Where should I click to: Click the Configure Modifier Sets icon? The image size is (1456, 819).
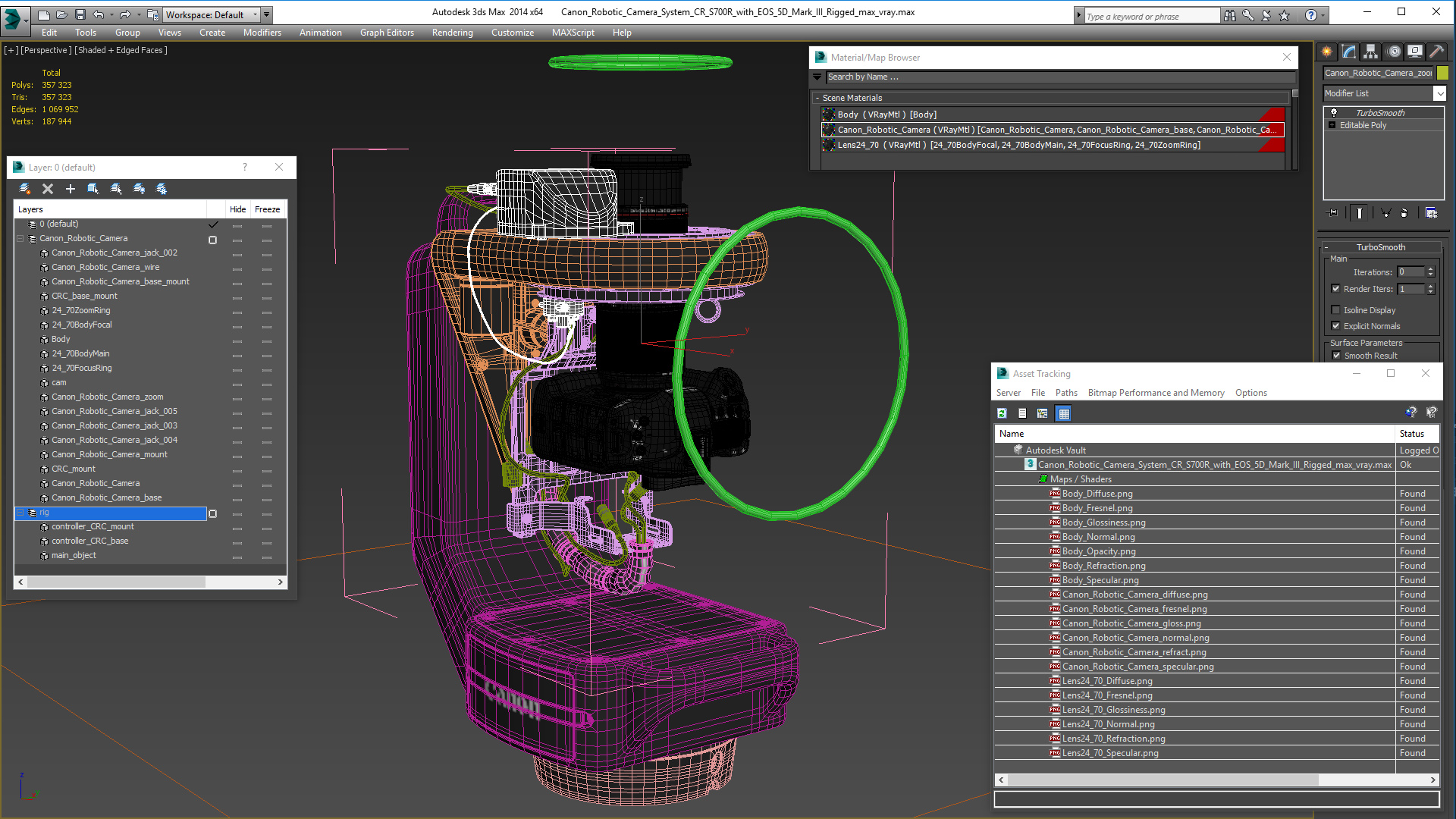(x=1432, y=213)
